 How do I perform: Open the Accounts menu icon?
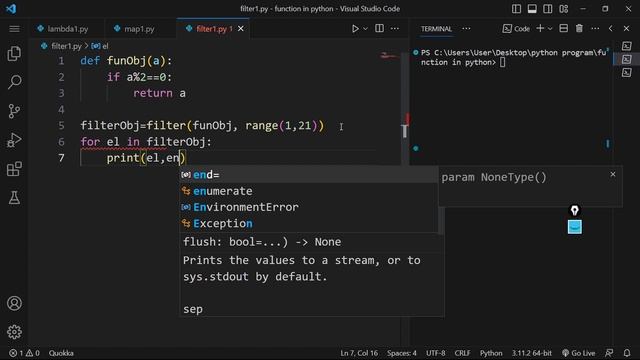tap(14, 303)
